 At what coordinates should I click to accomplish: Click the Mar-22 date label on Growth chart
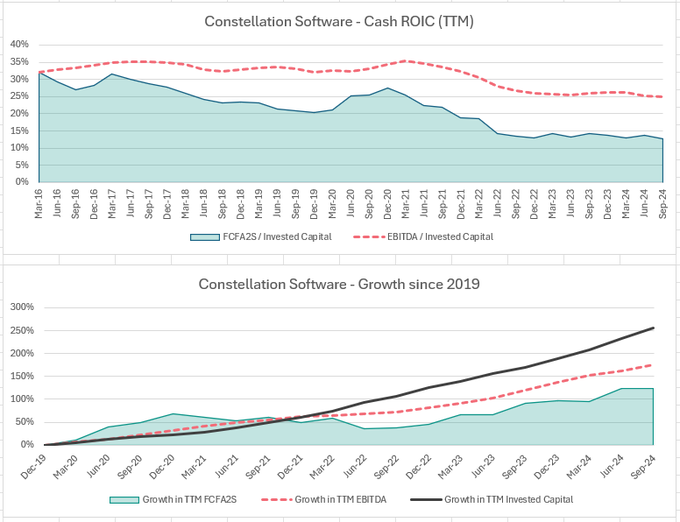[322, 466]
